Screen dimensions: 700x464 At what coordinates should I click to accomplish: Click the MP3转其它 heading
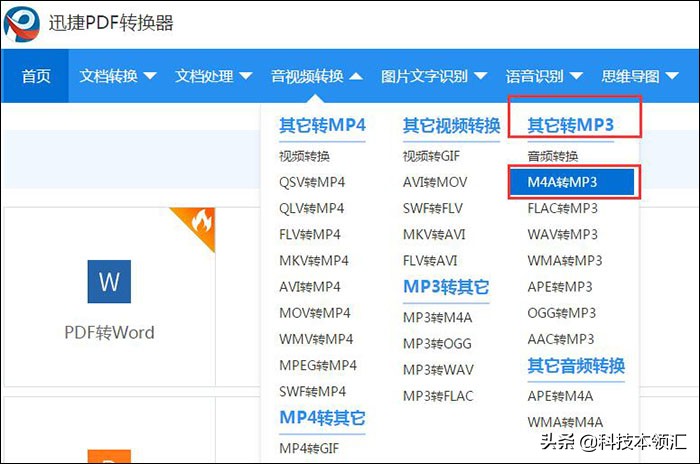(446, 287)
